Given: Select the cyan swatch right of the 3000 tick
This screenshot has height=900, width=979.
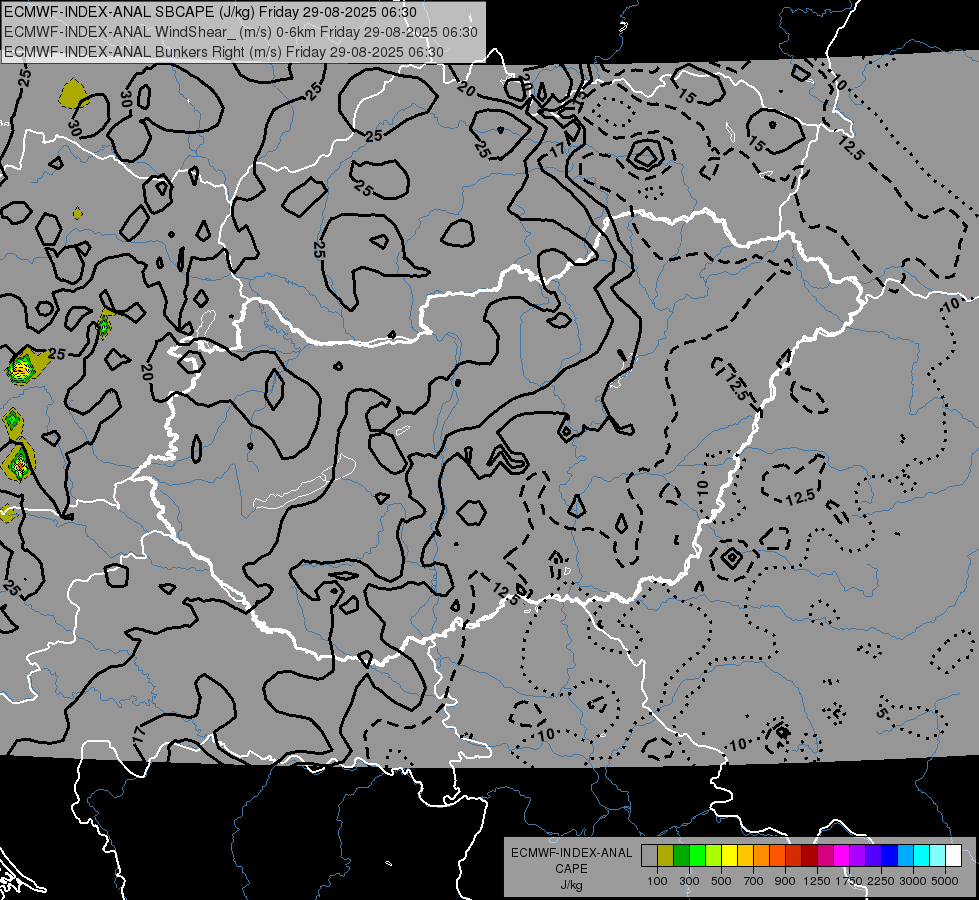Looking at the screenshot, I should [x=922, y=855].
